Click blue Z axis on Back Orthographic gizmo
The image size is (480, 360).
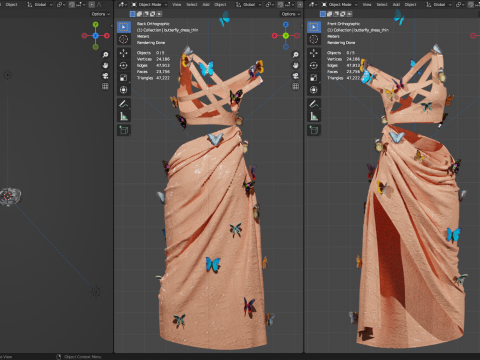pos(286,25)
